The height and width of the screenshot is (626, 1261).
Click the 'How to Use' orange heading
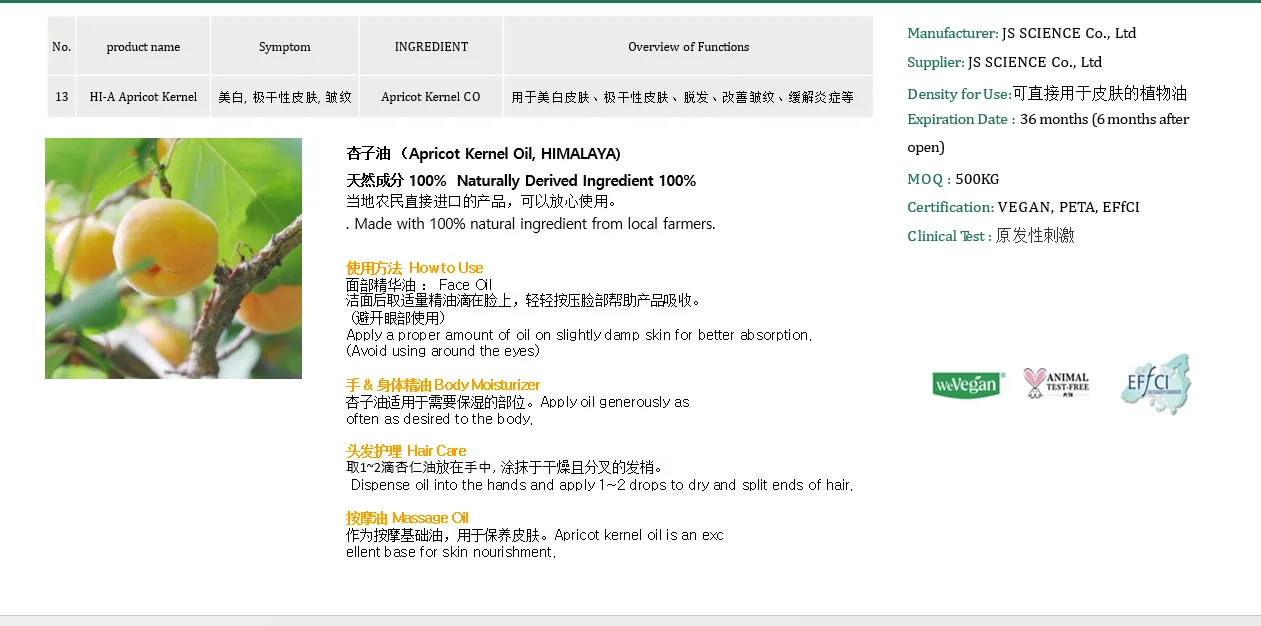[414, 268]
